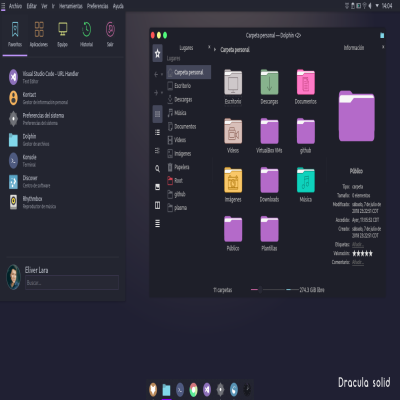This screenshot has height=400, width=400.
Task: Open the search tool in Dolphin toolbar
Action: click(157, 169)
